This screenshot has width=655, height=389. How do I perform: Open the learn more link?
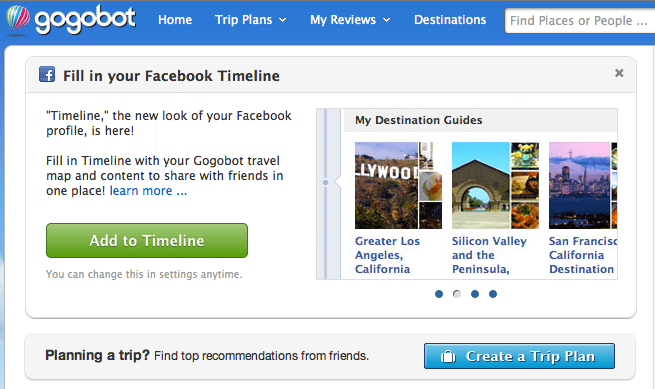pyautogui.click(x=148, y=191)
